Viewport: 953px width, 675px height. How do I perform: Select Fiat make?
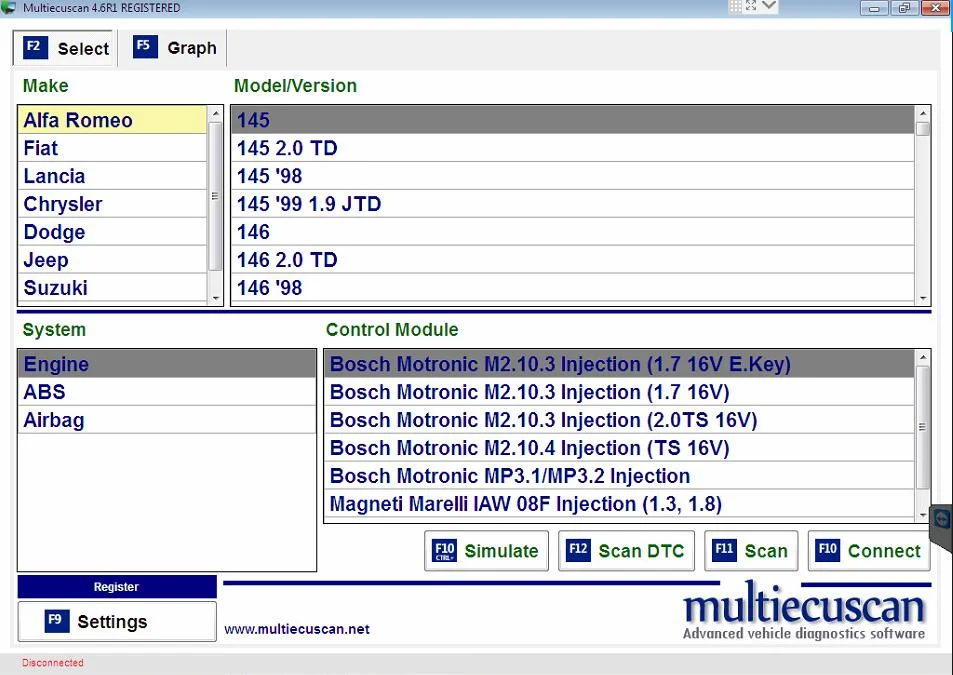[112, 148]
